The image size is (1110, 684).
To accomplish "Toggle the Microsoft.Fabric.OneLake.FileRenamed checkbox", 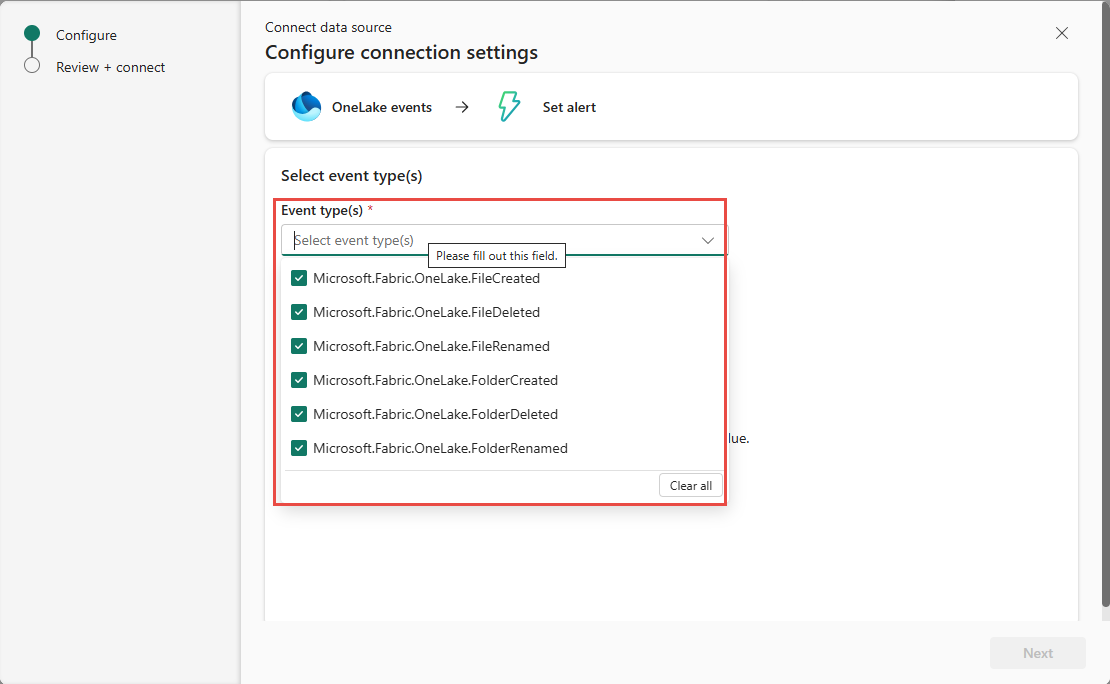I will [x=299, y=346].
